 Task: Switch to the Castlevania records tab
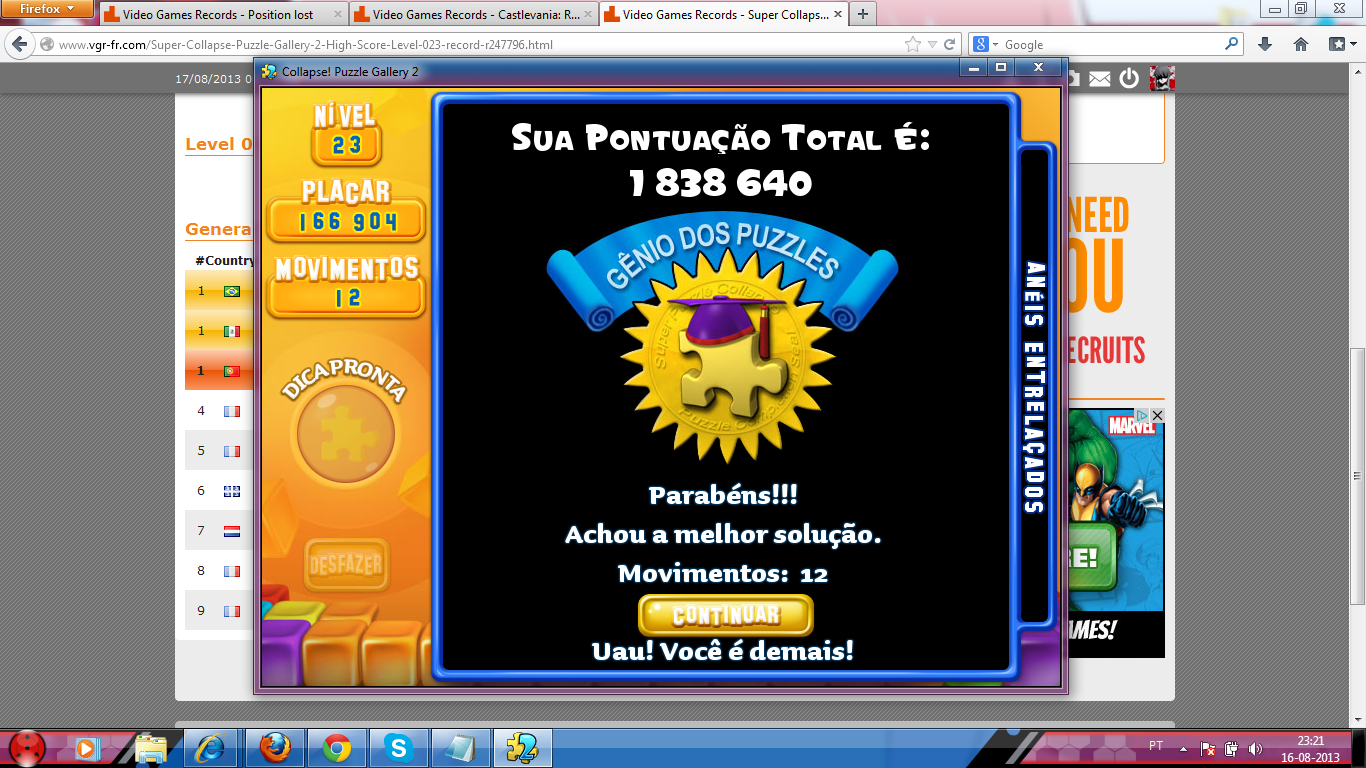pyautogui.click(x=470, y=15)
